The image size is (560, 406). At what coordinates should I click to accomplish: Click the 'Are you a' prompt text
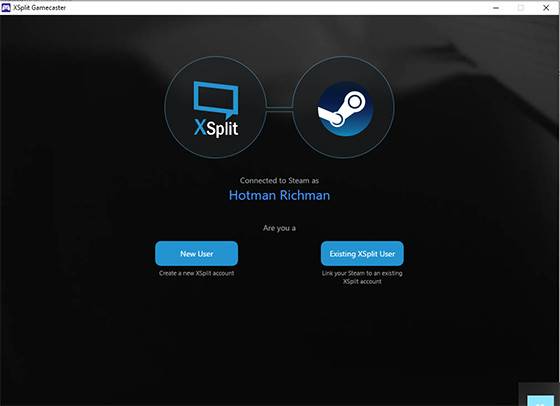[279, 228]
